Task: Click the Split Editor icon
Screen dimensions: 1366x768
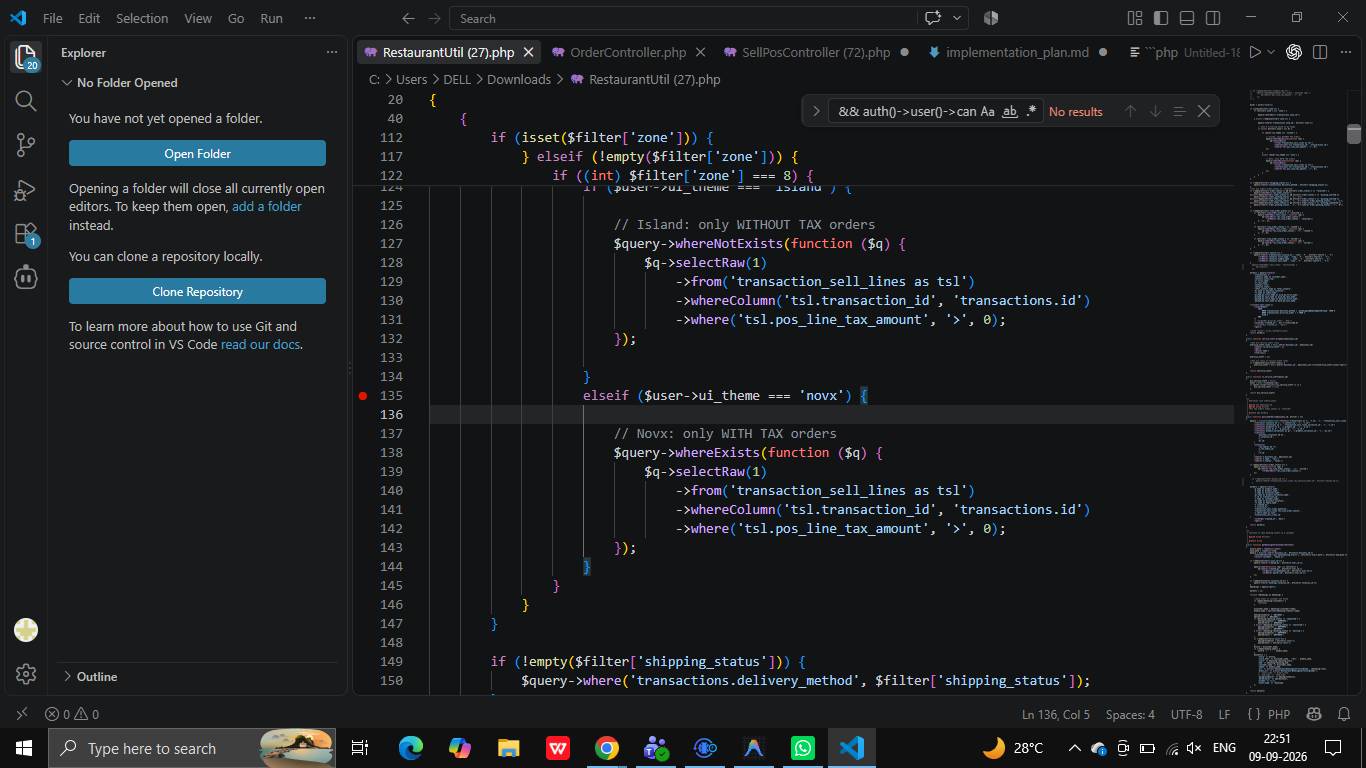Action: (1320, 52)
